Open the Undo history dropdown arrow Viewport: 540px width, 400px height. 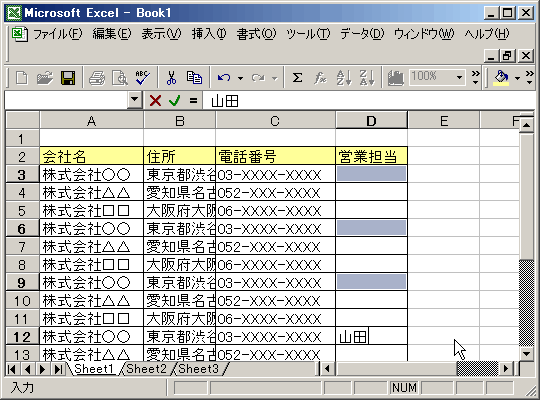tap(240, 78)
